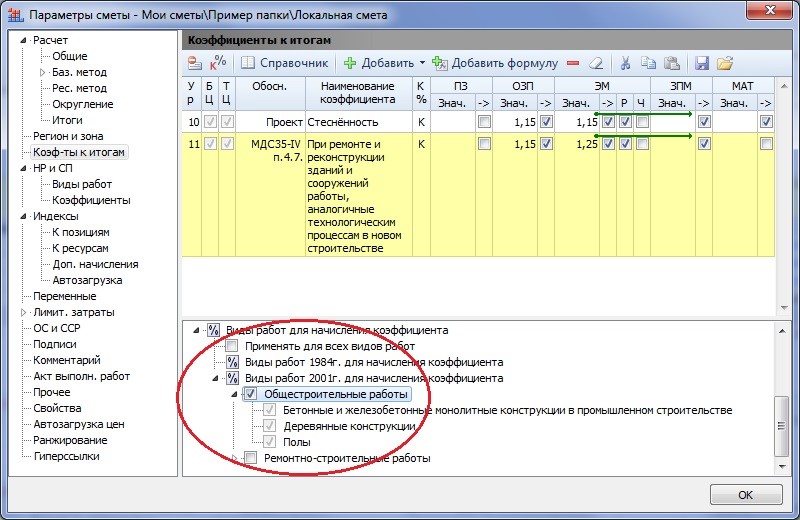The width and height of the screenshot is (800, 520).
Task: Collapse the Расчет tree node
Action: [x=23, y=40]
